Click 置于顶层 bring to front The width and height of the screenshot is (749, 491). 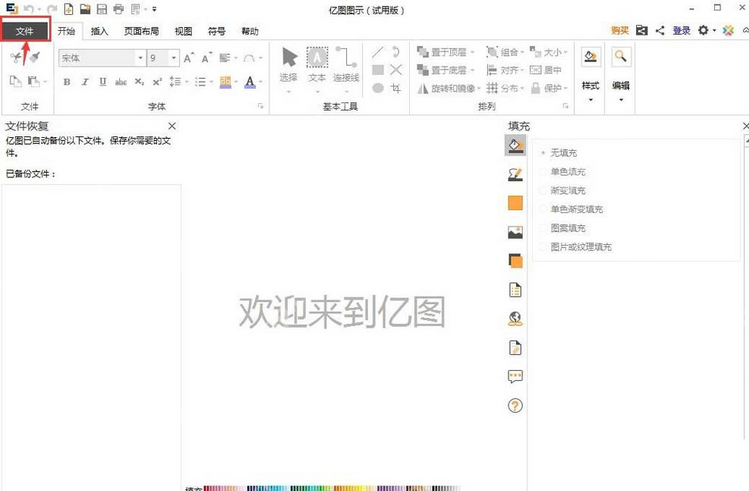[442, 52]
